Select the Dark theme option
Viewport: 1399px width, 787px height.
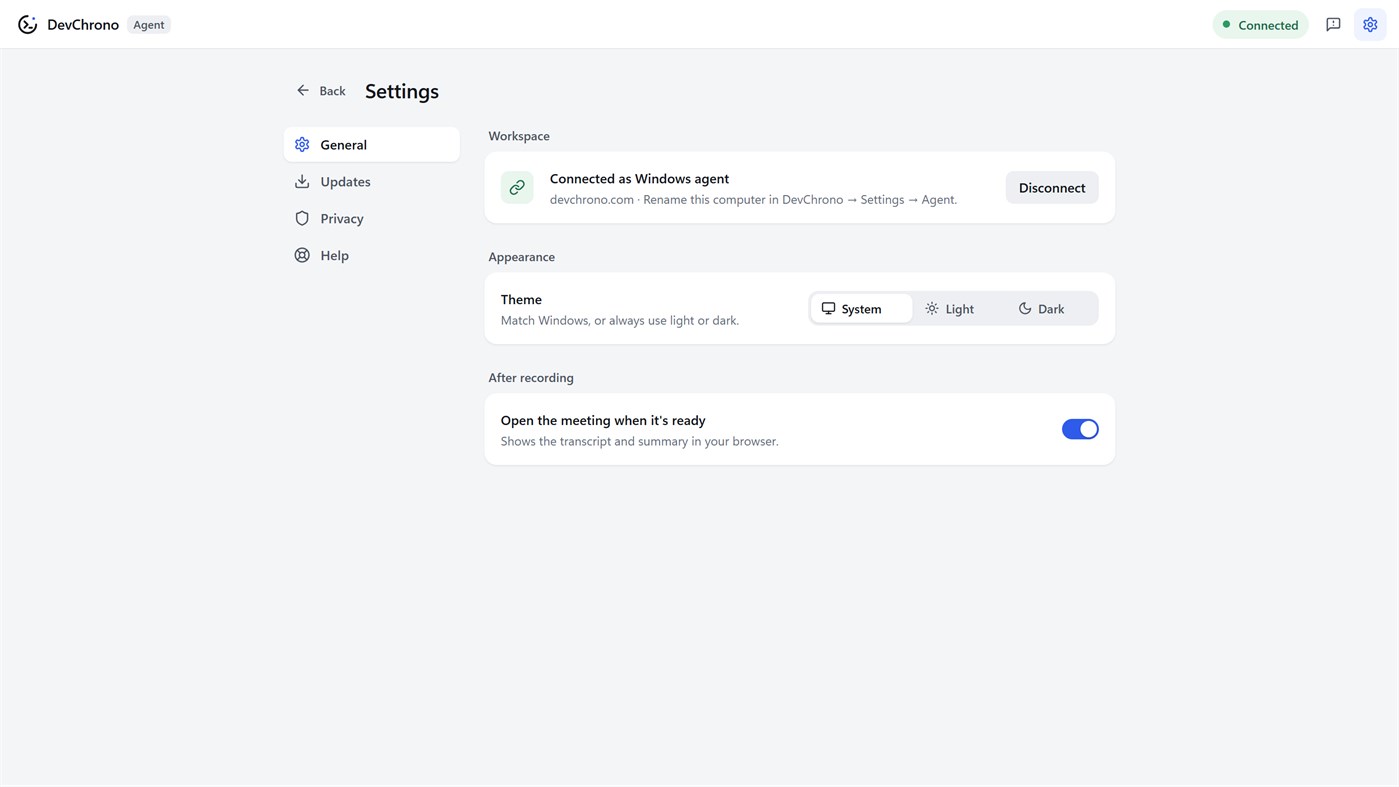pyautogui.click(x=1041, y=308)
